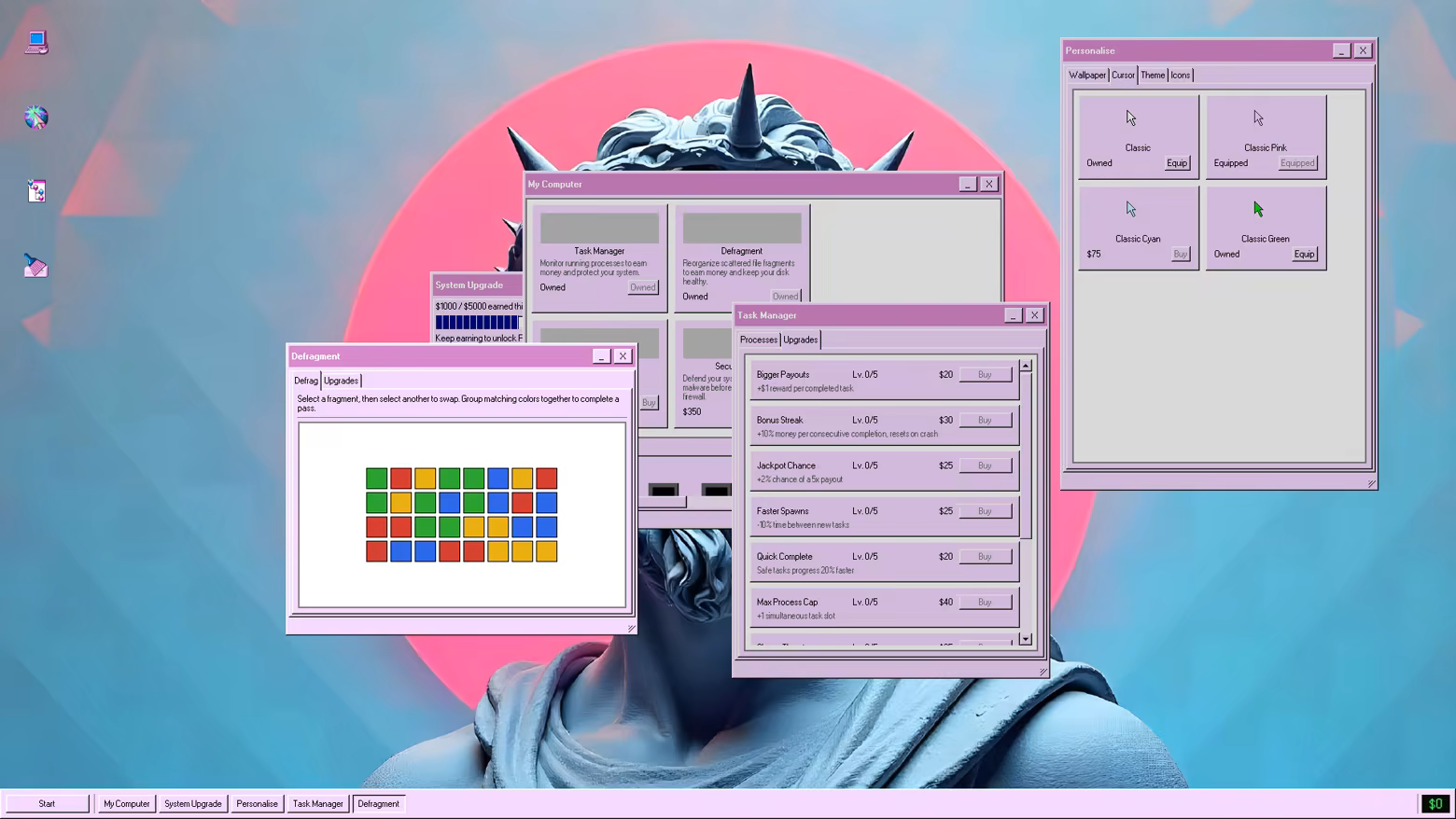
Task: Click the Jackpot Chance 'Lv. 0/5' level text
Action: coord(865,465)
